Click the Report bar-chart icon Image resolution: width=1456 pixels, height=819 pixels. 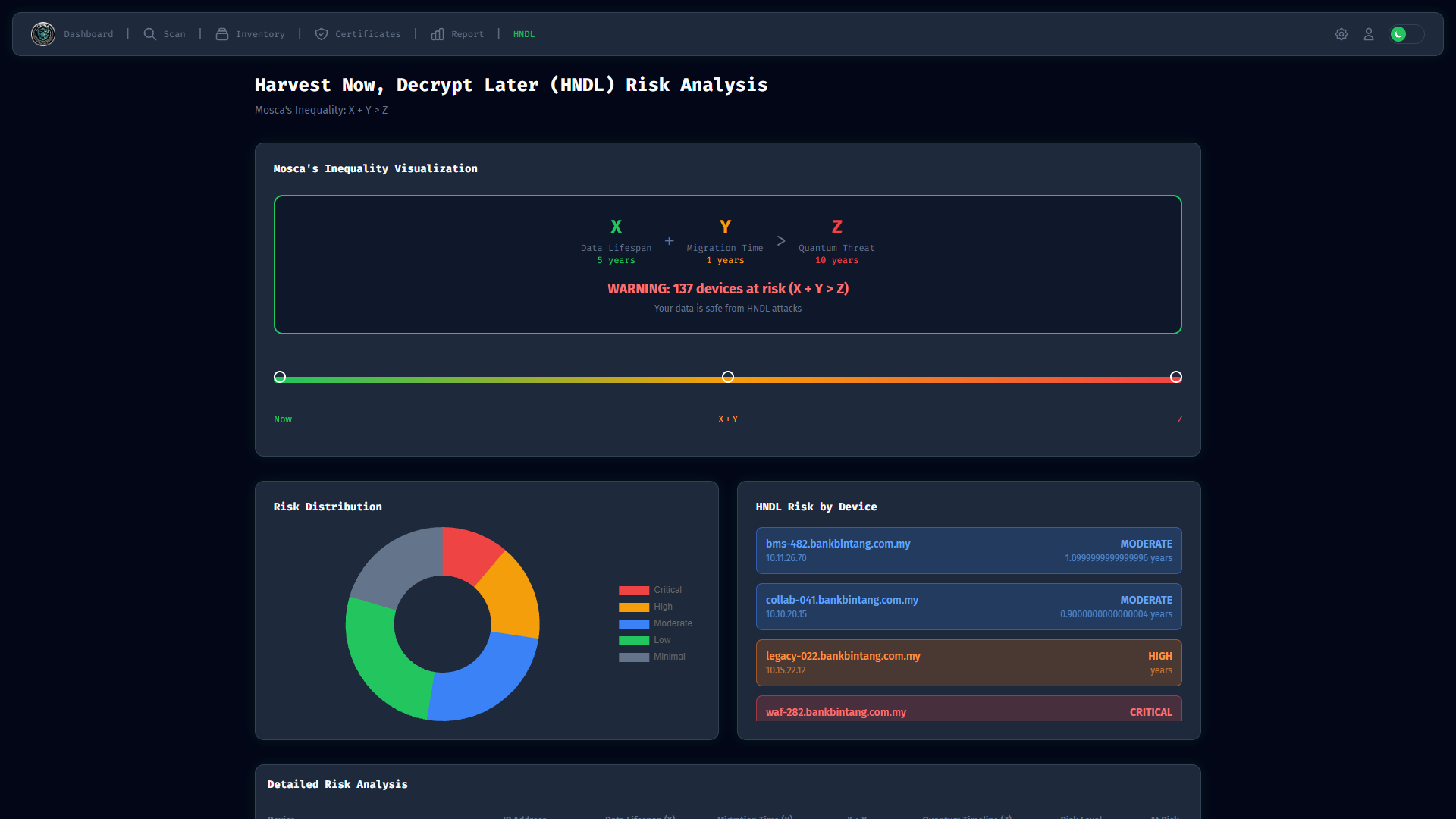438,34
